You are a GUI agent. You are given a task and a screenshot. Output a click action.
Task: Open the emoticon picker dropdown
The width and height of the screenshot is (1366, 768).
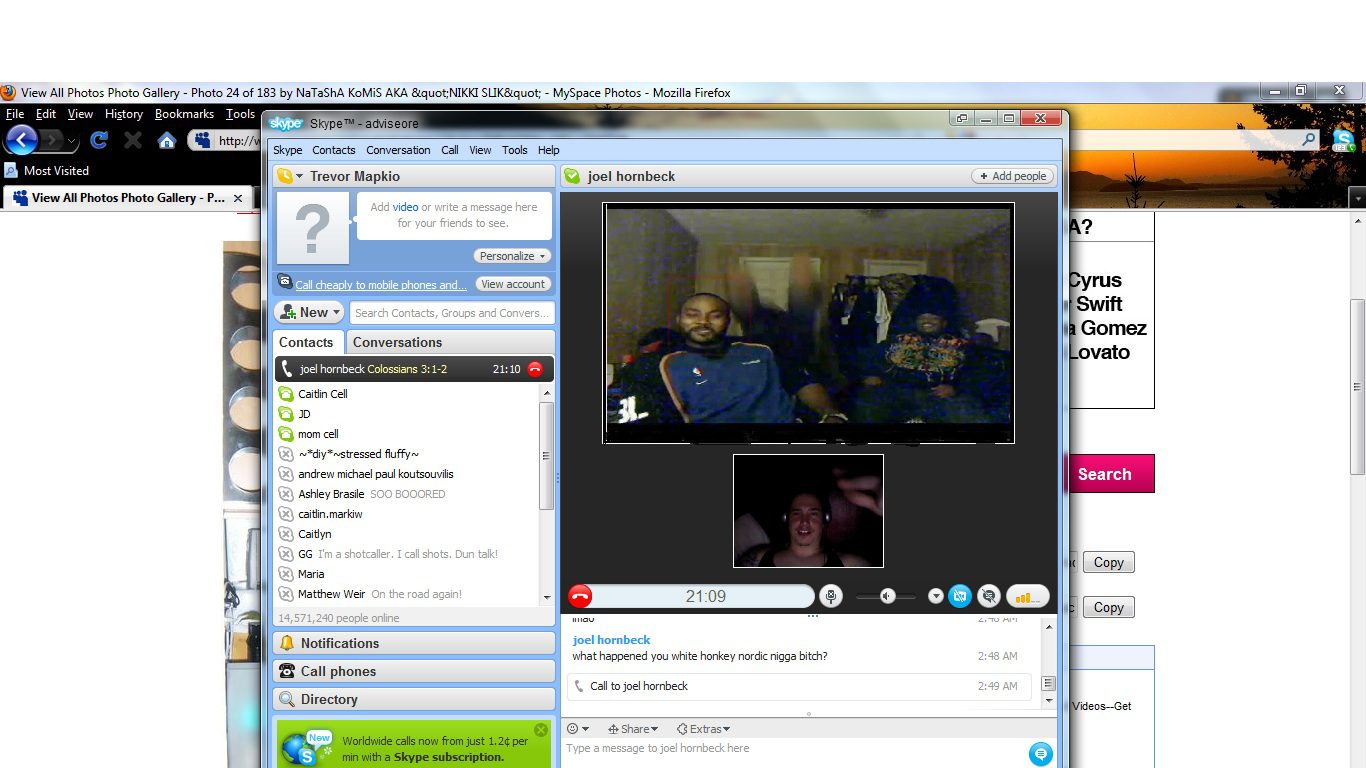[578, 729]
